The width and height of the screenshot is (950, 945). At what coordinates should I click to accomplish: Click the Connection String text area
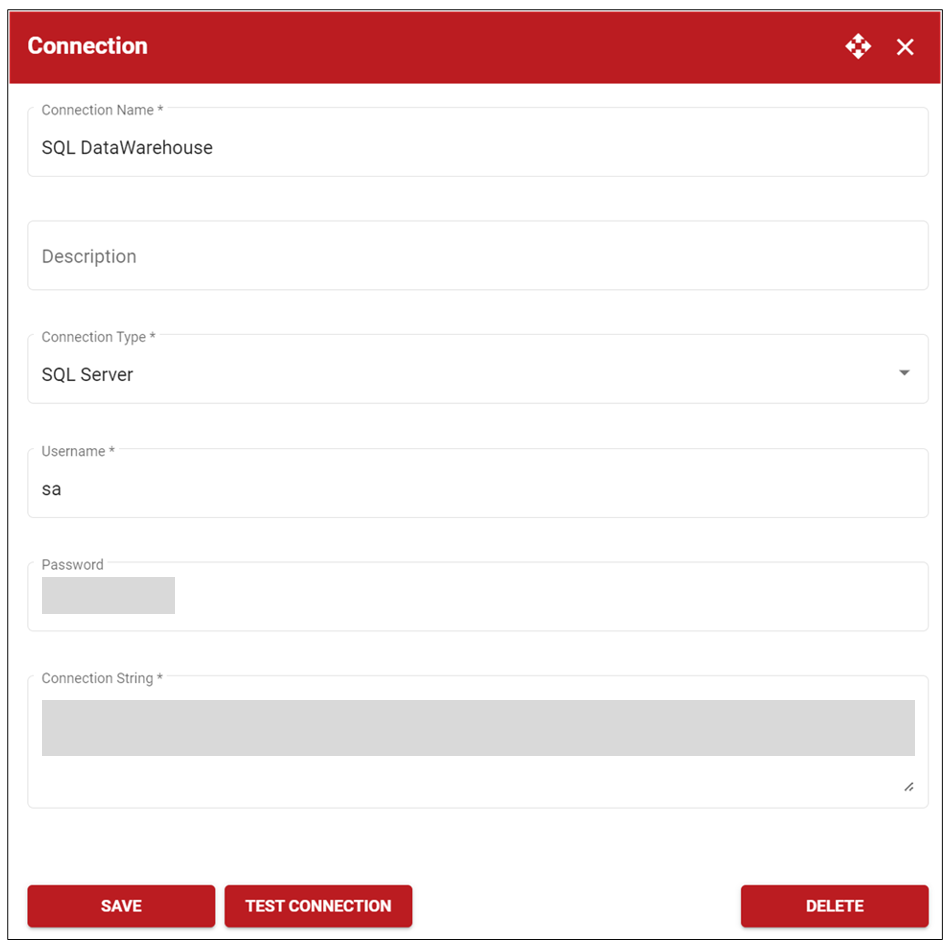(x=477, y=741)
